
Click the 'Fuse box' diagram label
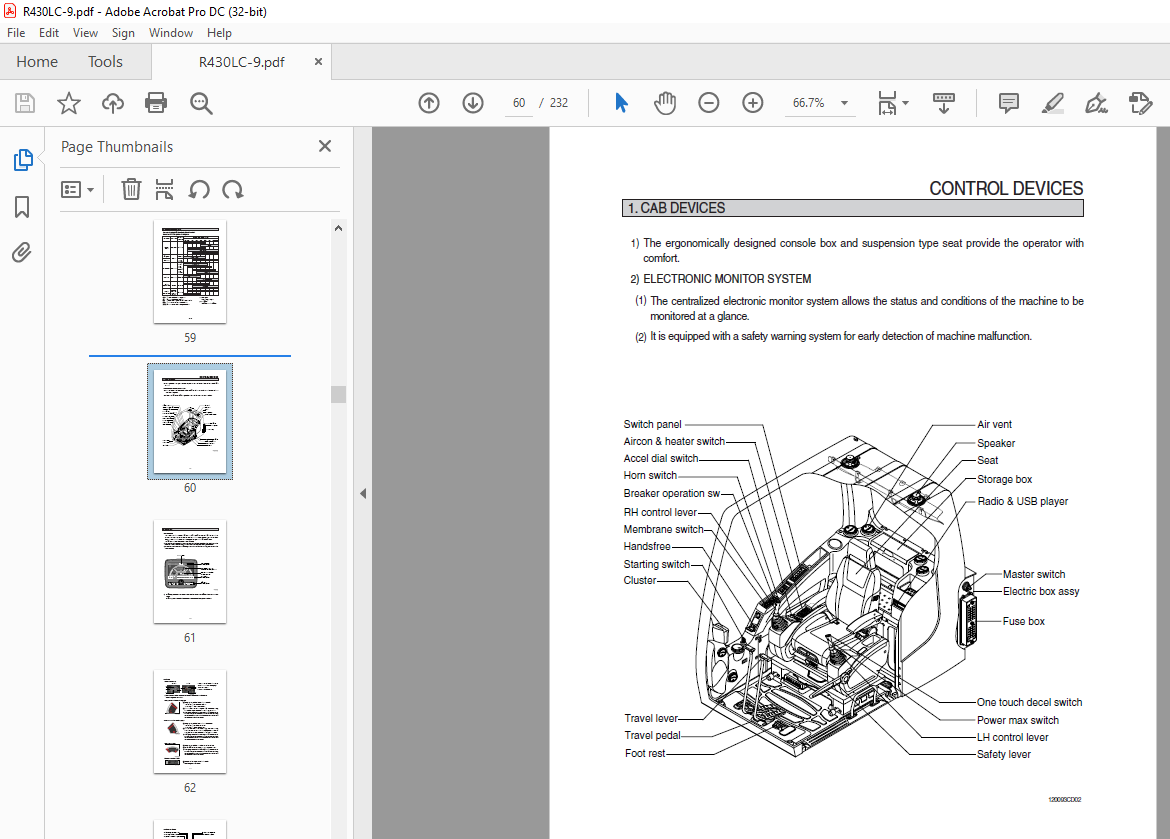pos(1023,621)
